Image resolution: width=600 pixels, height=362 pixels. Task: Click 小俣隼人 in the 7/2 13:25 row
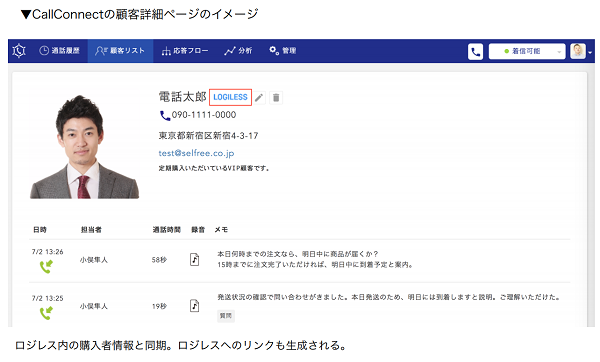94,306
